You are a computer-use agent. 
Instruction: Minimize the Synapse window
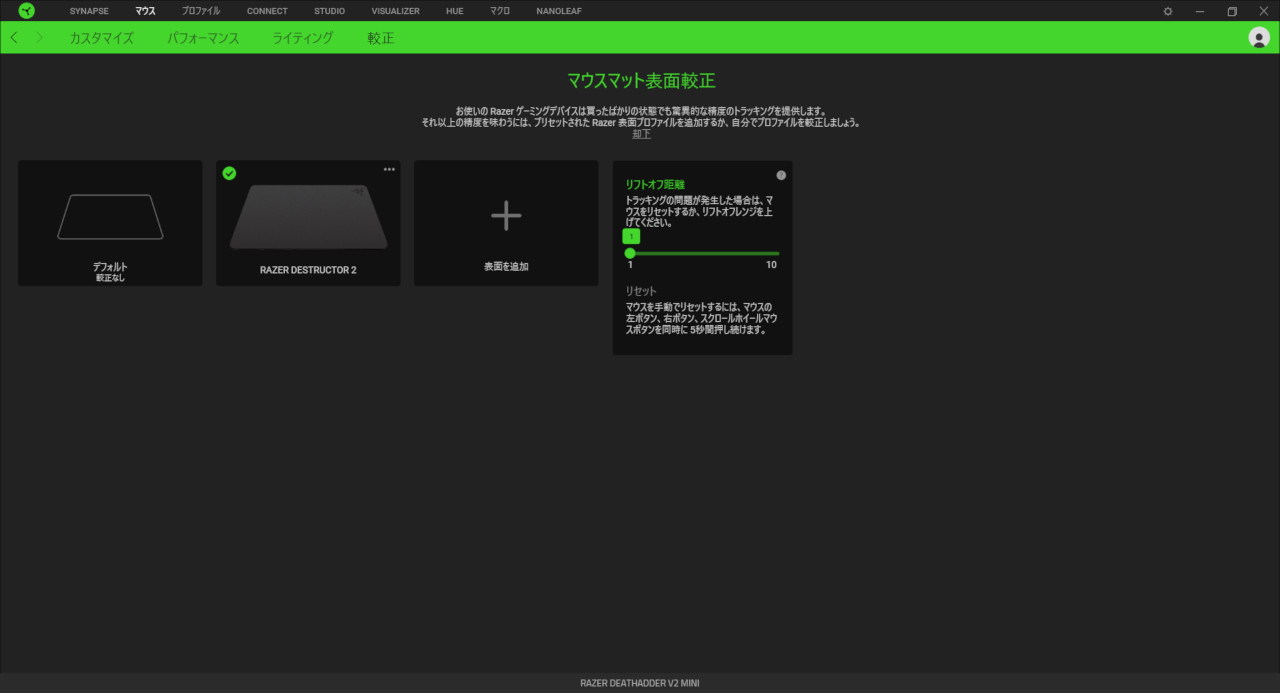(1200, 11)
